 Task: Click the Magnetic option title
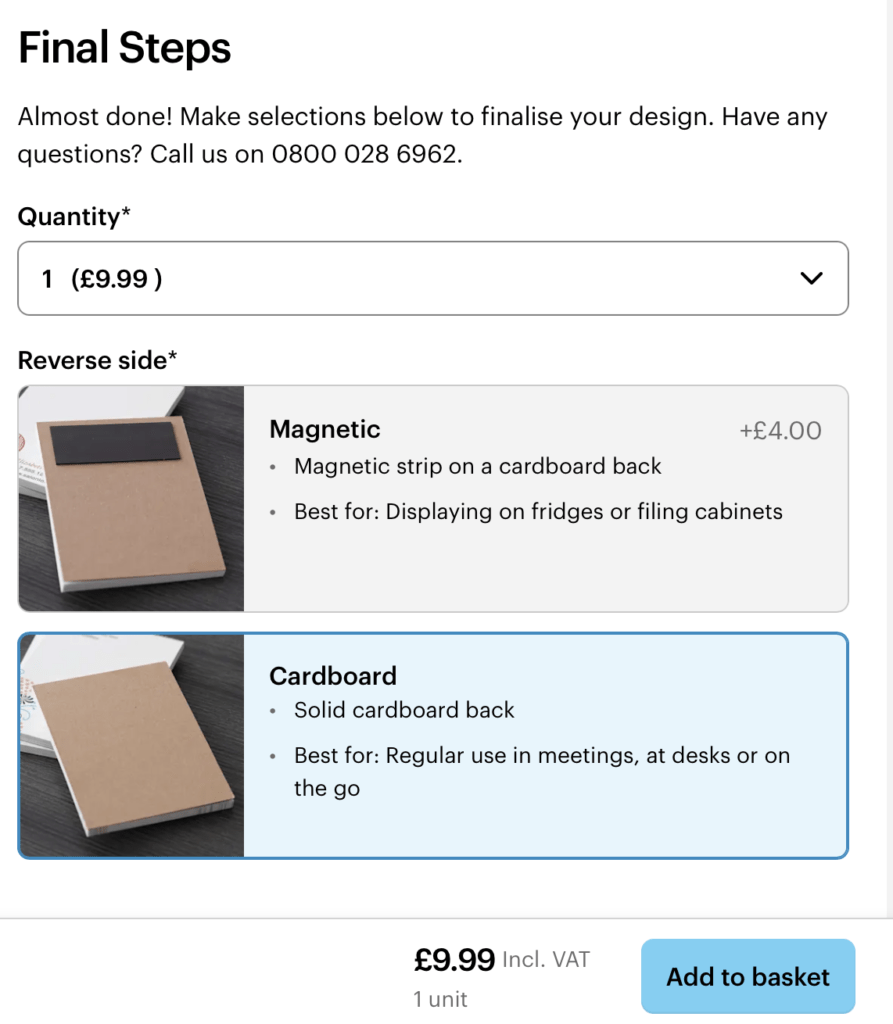[325, 429]
